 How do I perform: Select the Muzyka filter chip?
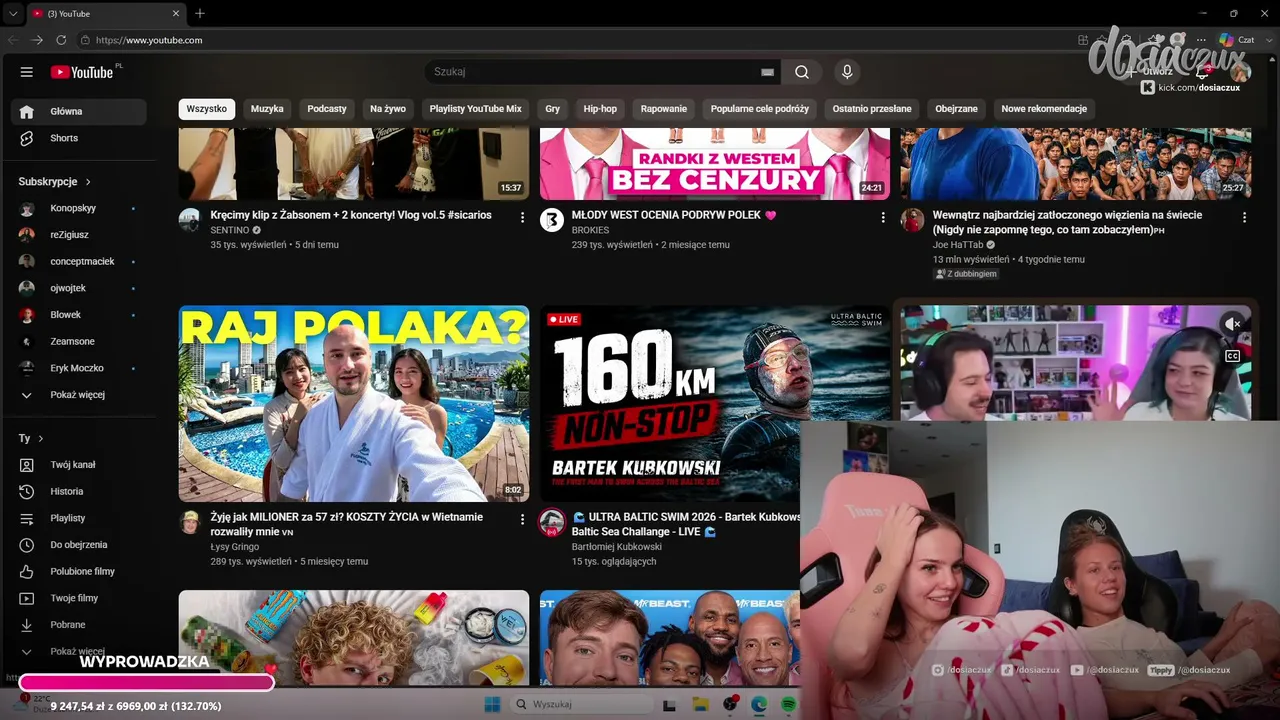click(267, 109)
